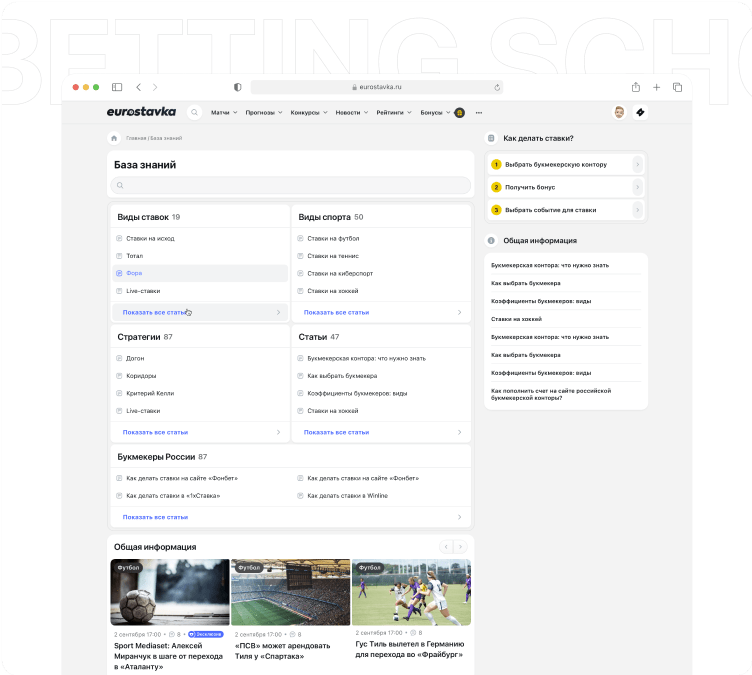This screenshot has height=675, width=752.
Task: Open the three-dots more menu in navigation
Action: (479, 113)
